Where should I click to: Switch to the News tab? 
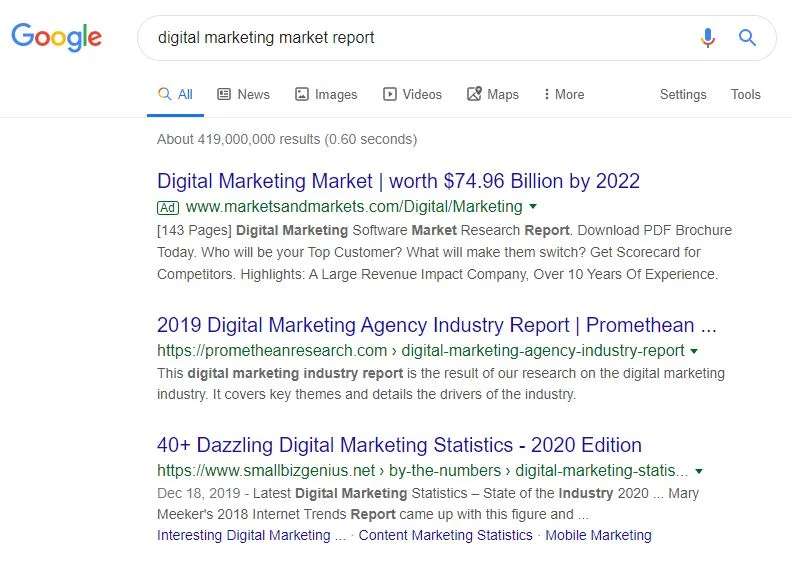243,94
